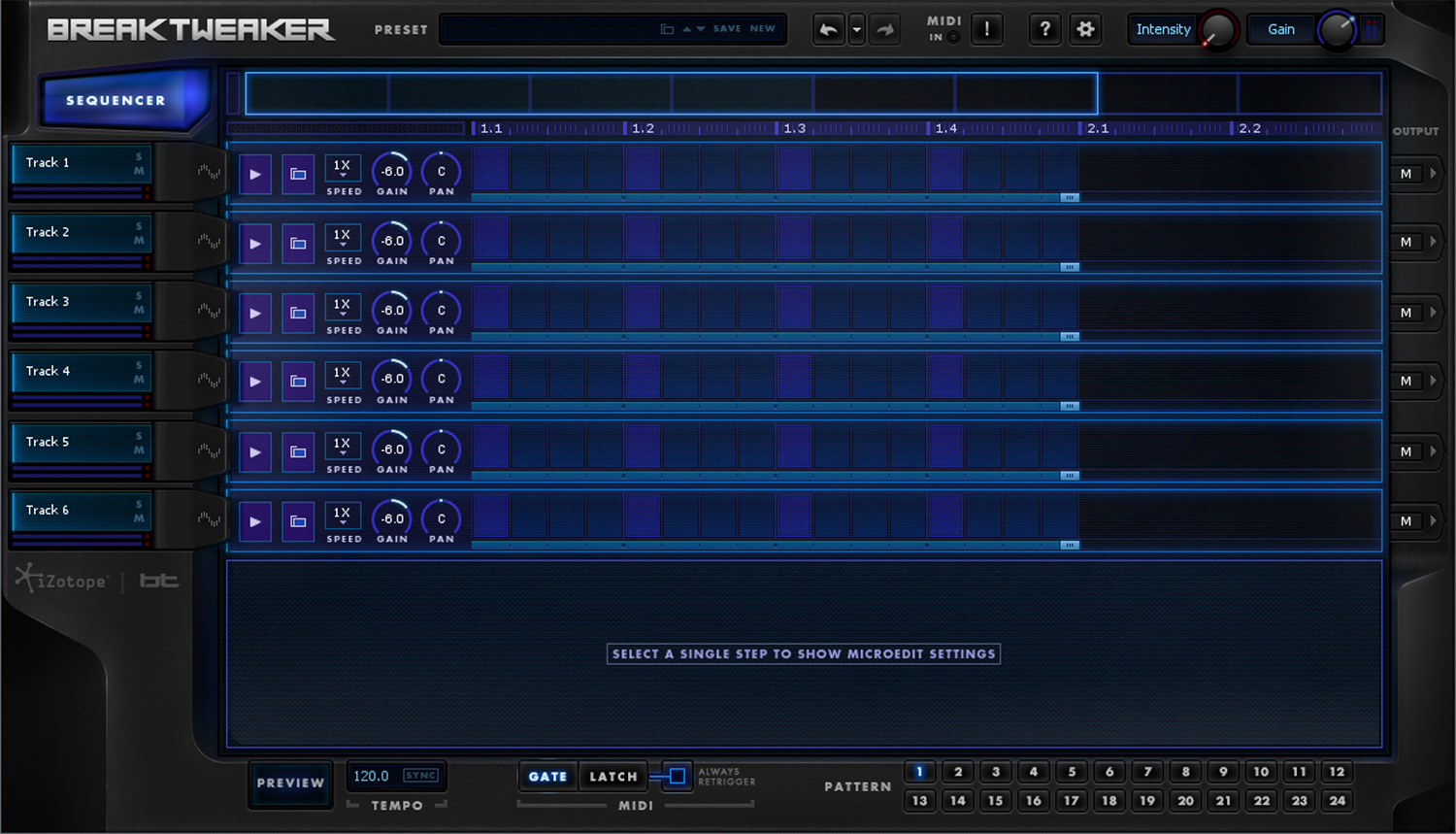Adjust the Gain knob for Track 5
This screenshot has width=1456, height=834.
391,449
